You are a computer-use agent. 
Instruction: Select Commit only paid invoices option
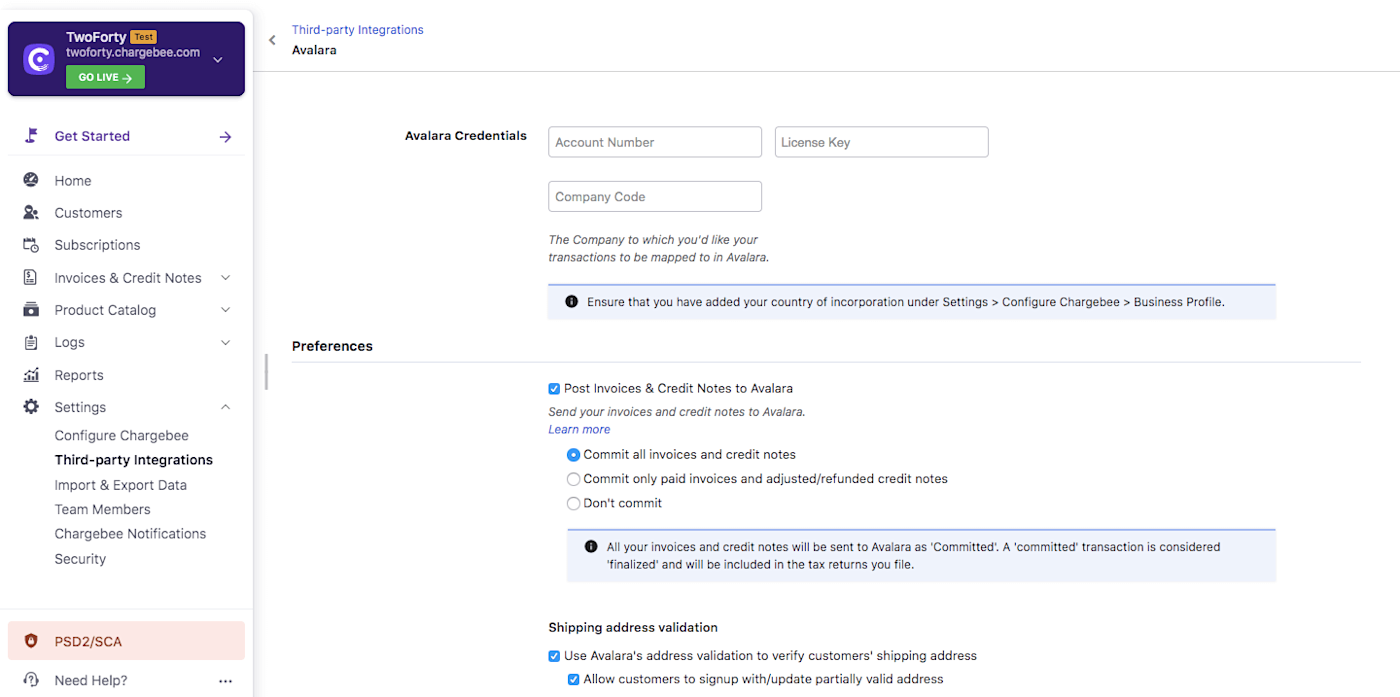point(573,479)
